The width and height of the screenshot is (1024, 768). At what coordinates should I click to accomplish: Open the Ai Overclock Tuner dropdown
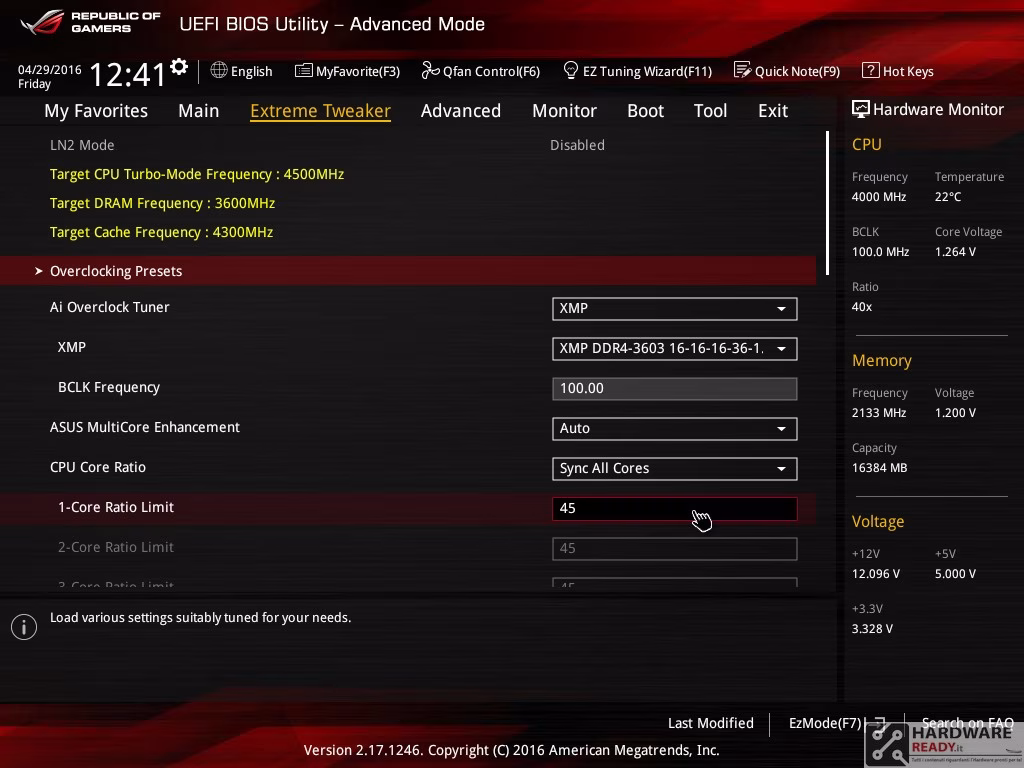pyautogui.click(x=675, y=309)
